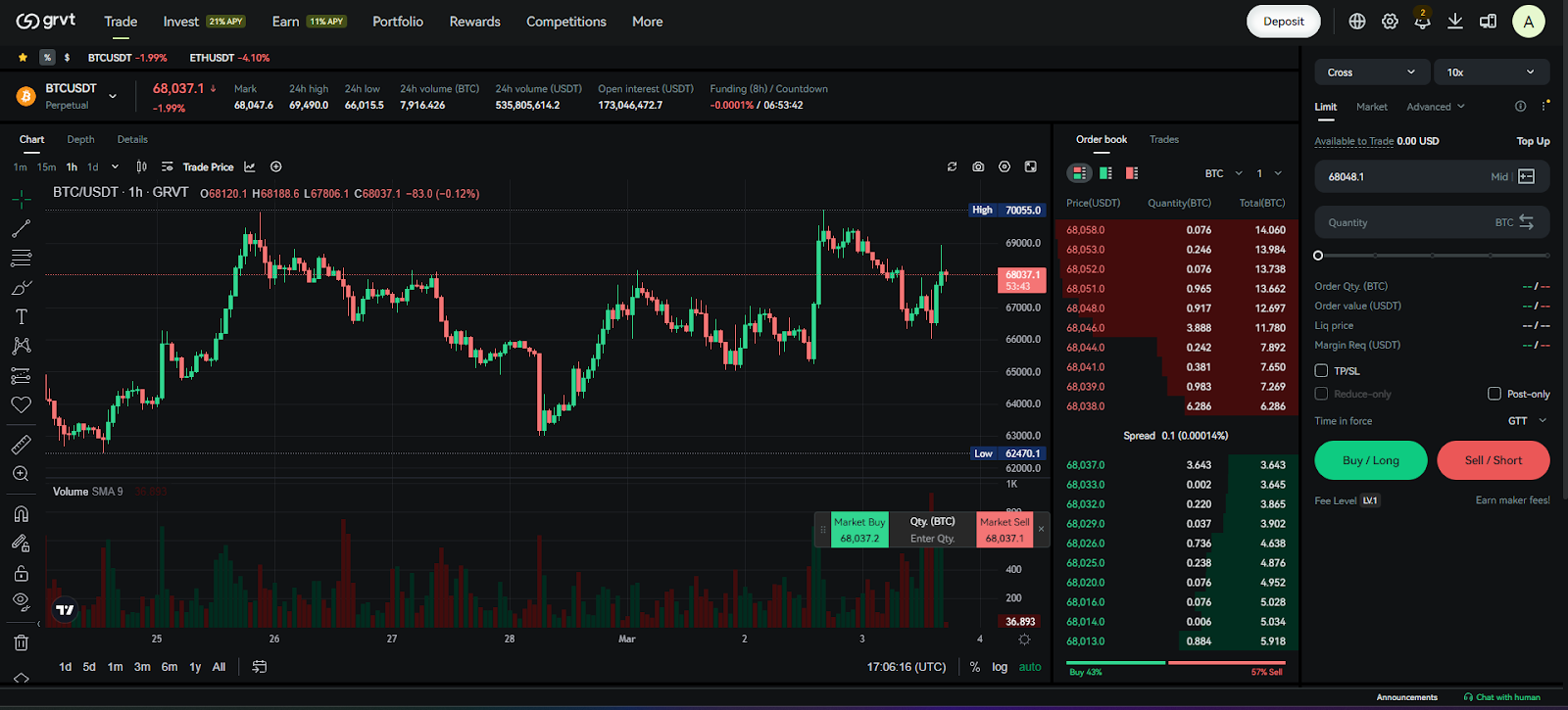Show asks only order book view
The height and width of the screenshot is (710, 1568).
click(1132, 173)
